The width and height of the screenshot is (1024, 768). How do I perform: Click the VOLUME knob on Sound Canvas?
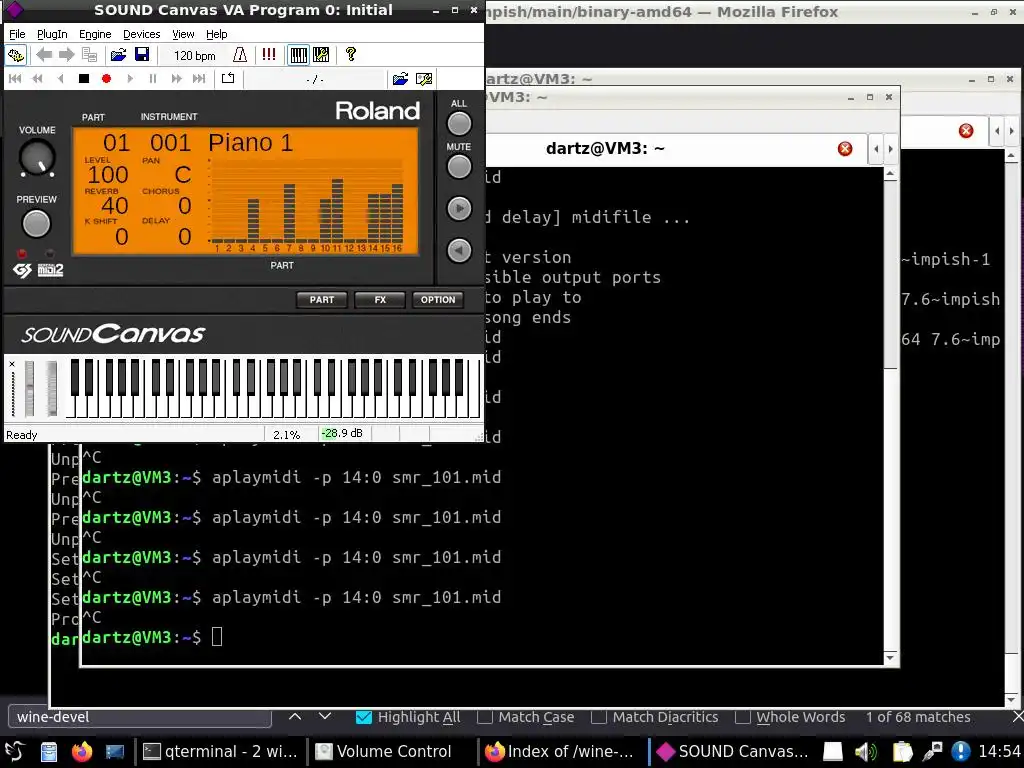[x=37, y=157]
